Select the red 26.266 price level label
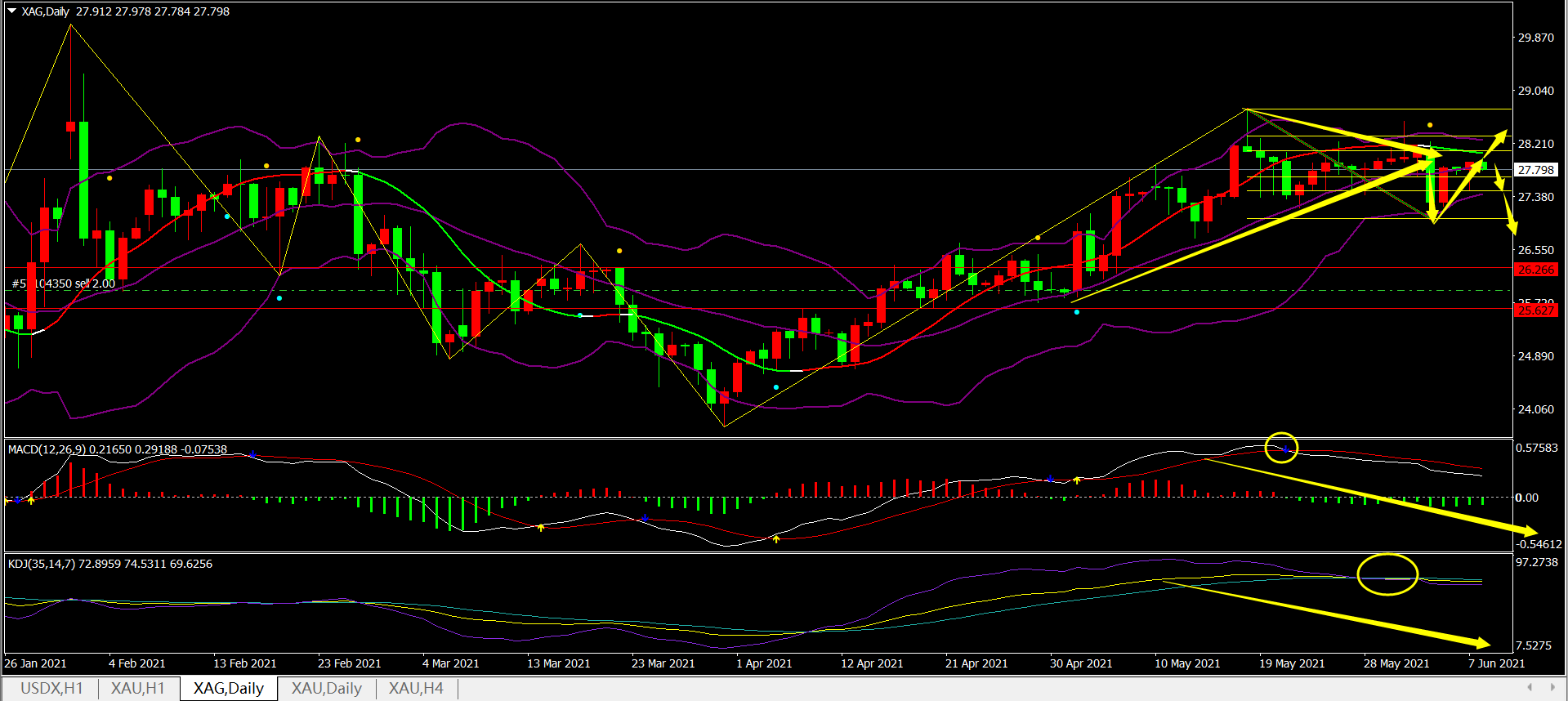Image resolution: width=1568 pixels, height=701 pixels. tap(1536, 270)
